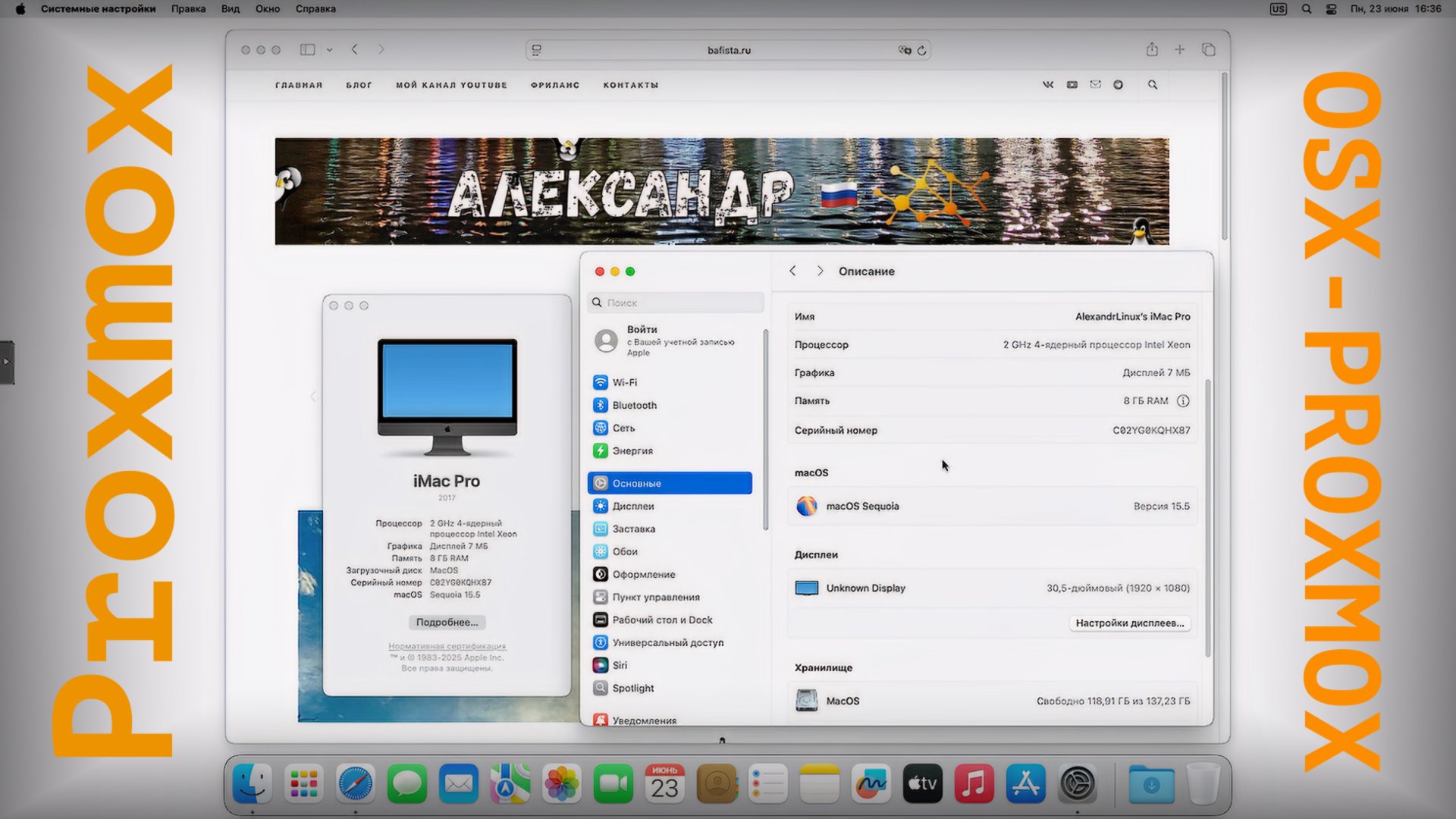1456x819 pixels.
Task: Open the Окно menu in the menu bar
Action: (x=267, y=9)
